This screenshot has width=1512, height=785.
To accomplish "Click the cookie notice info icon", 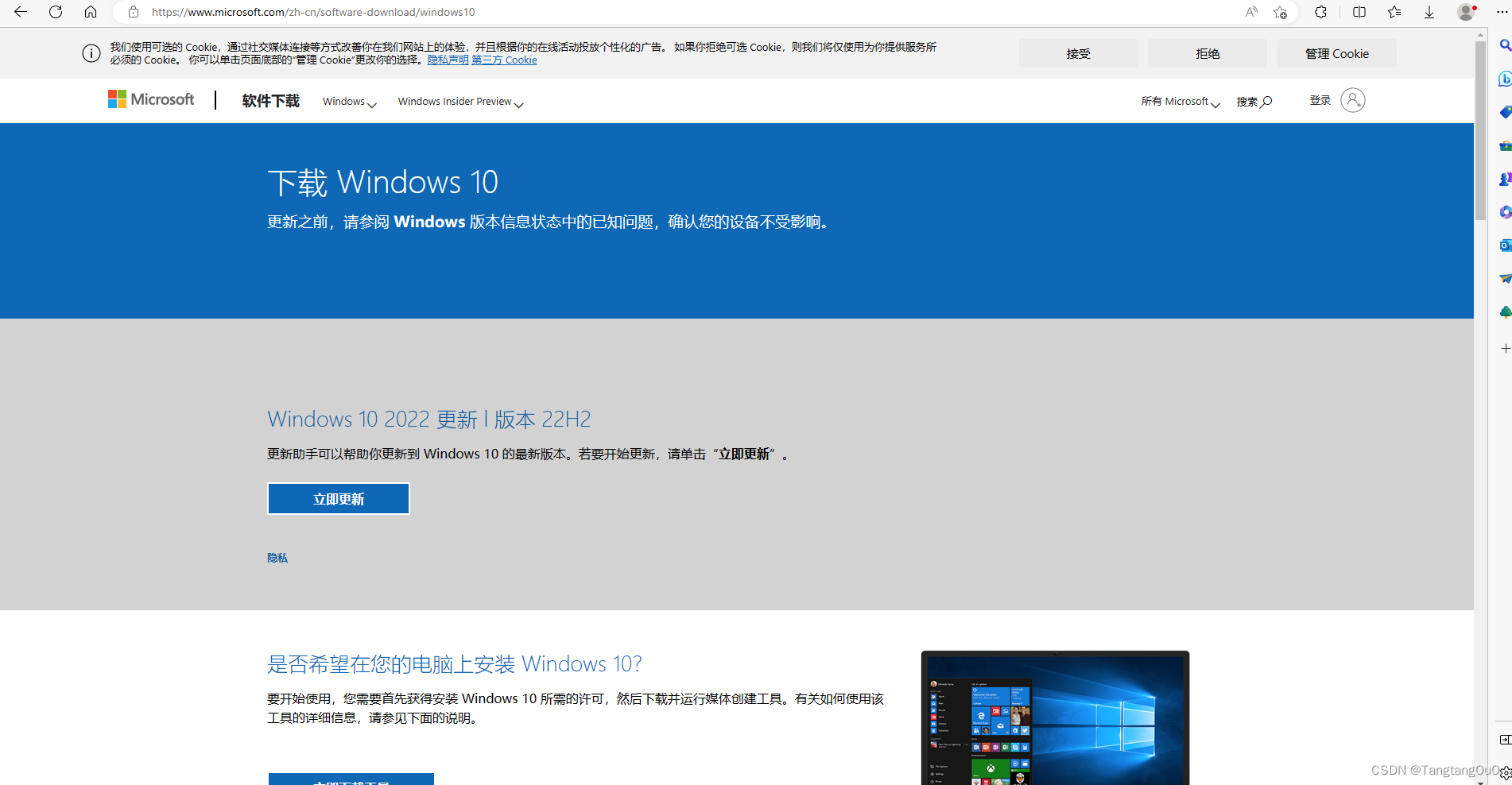I will pos(91,53).
